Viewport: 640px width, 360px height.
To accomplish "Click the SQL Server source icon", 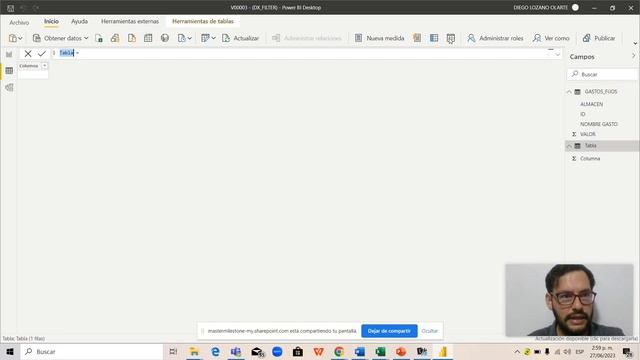I will (131, 38).
